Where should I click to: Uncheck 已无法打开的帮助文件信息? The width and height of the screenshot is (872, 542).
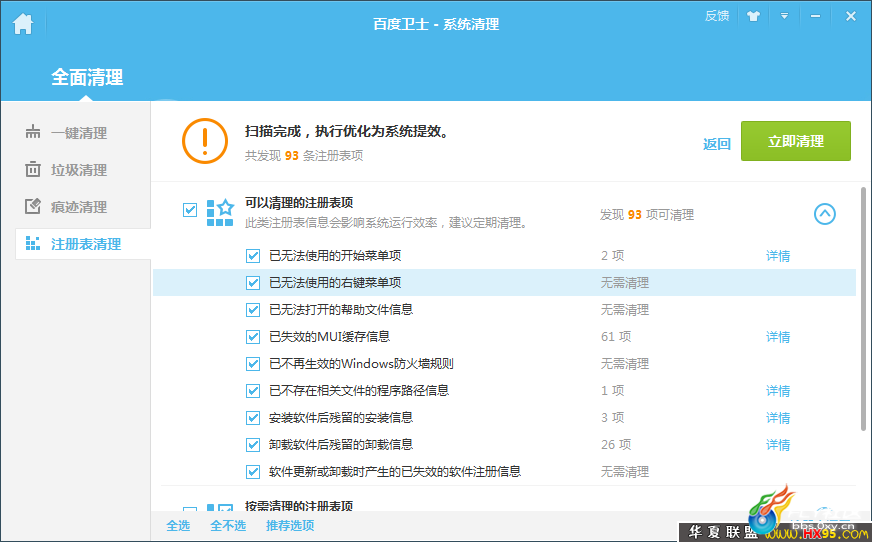253,310
